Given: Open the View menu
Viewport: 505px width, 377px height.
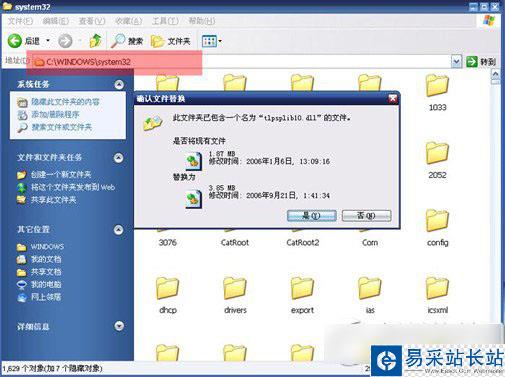Looking at the screenshot, I should tap(92, 21).
